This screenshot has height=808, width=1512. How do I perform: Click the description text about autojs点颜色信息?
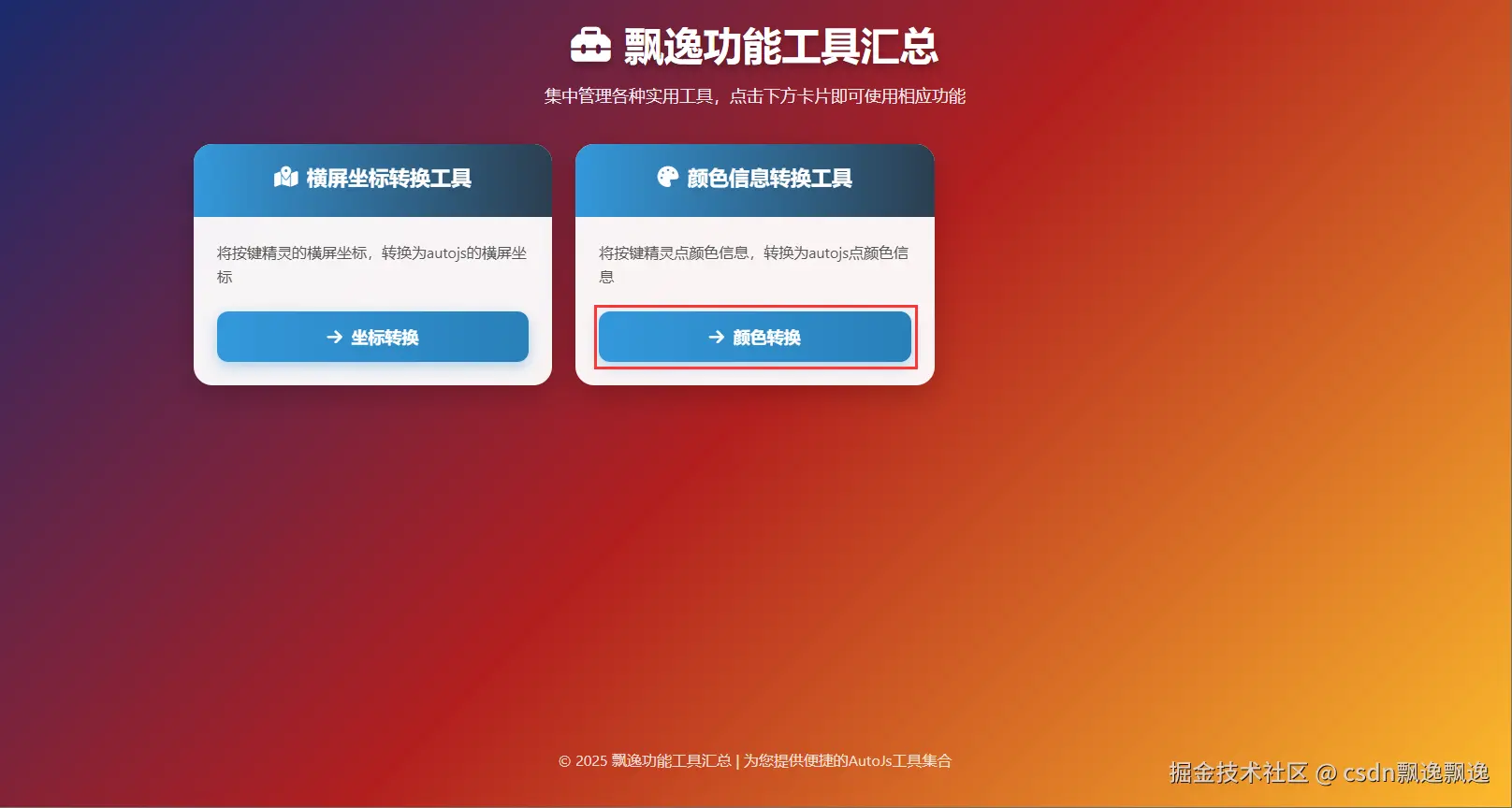point(754,265)
